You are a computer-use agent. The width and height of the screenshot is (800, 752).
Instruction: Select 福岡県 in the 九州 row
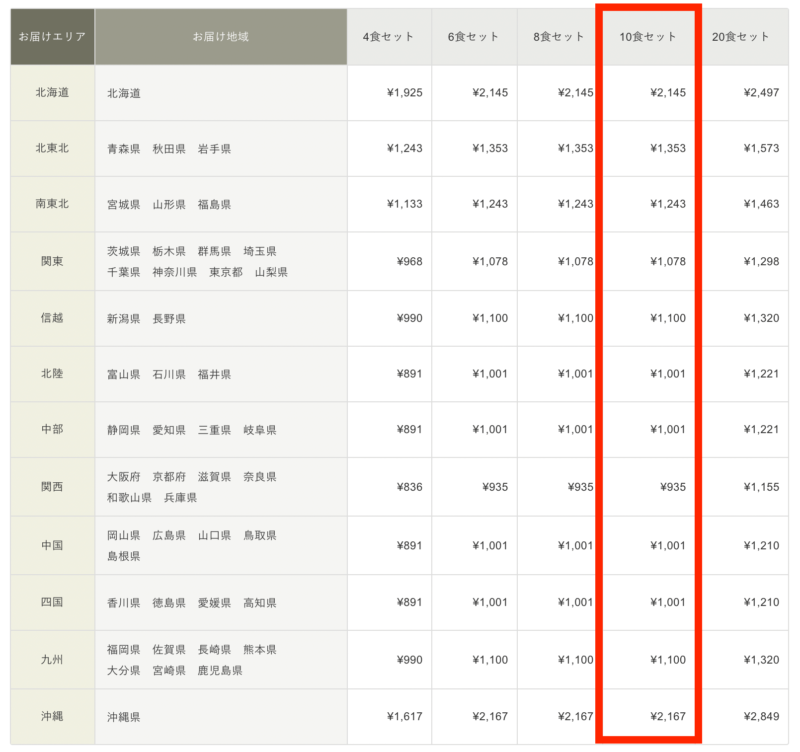tap(123, 649)
